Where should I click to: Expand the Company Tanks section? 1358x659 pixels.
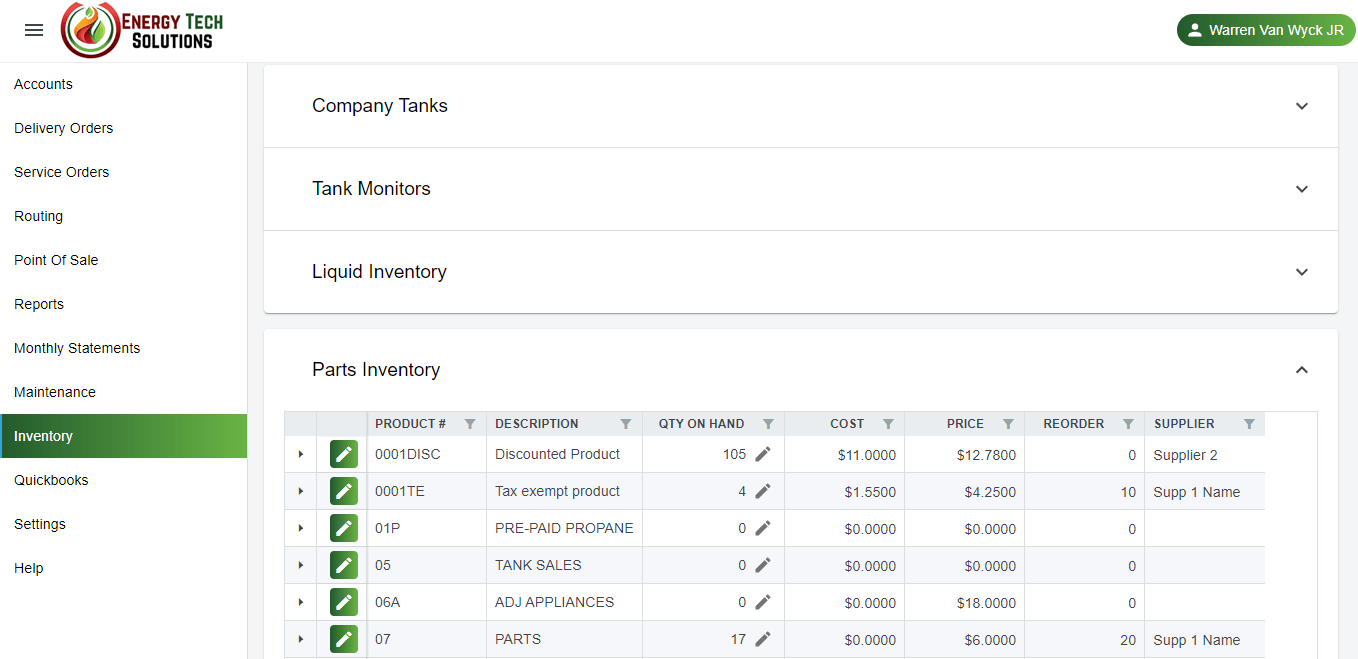click(1301, 106)
